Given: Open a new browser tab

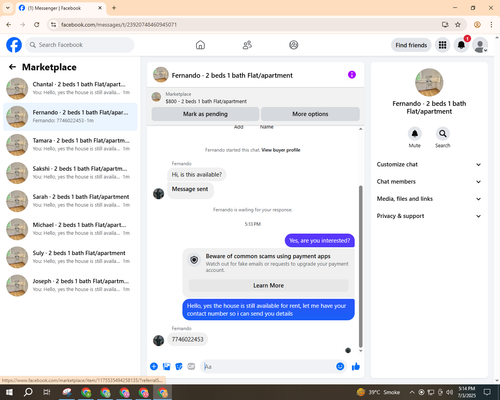Looking at the screenshot, I should click(x=114, y=8).
